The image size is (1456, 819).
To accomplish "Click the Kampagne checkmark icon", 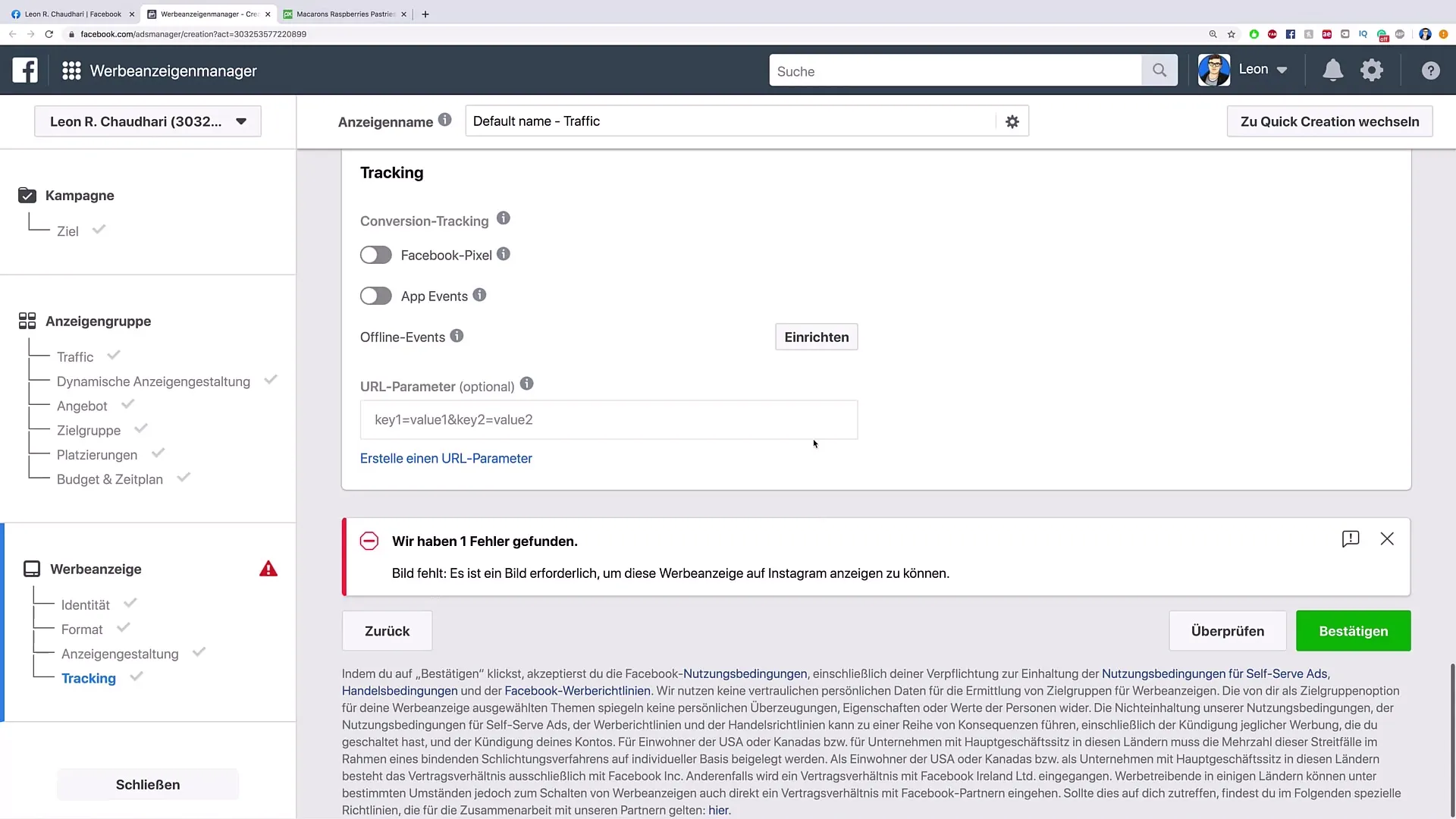I will pyautogui.click(x=27, y=195).
